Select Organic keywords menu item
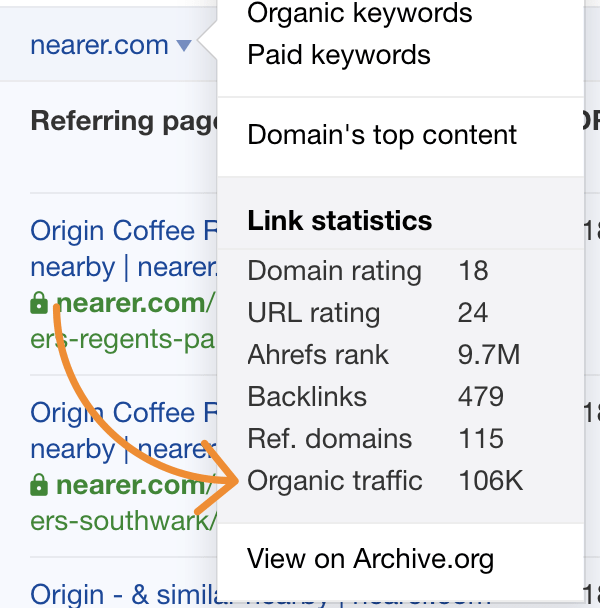This screenshot has height=608, width=600. coord(360,14)
